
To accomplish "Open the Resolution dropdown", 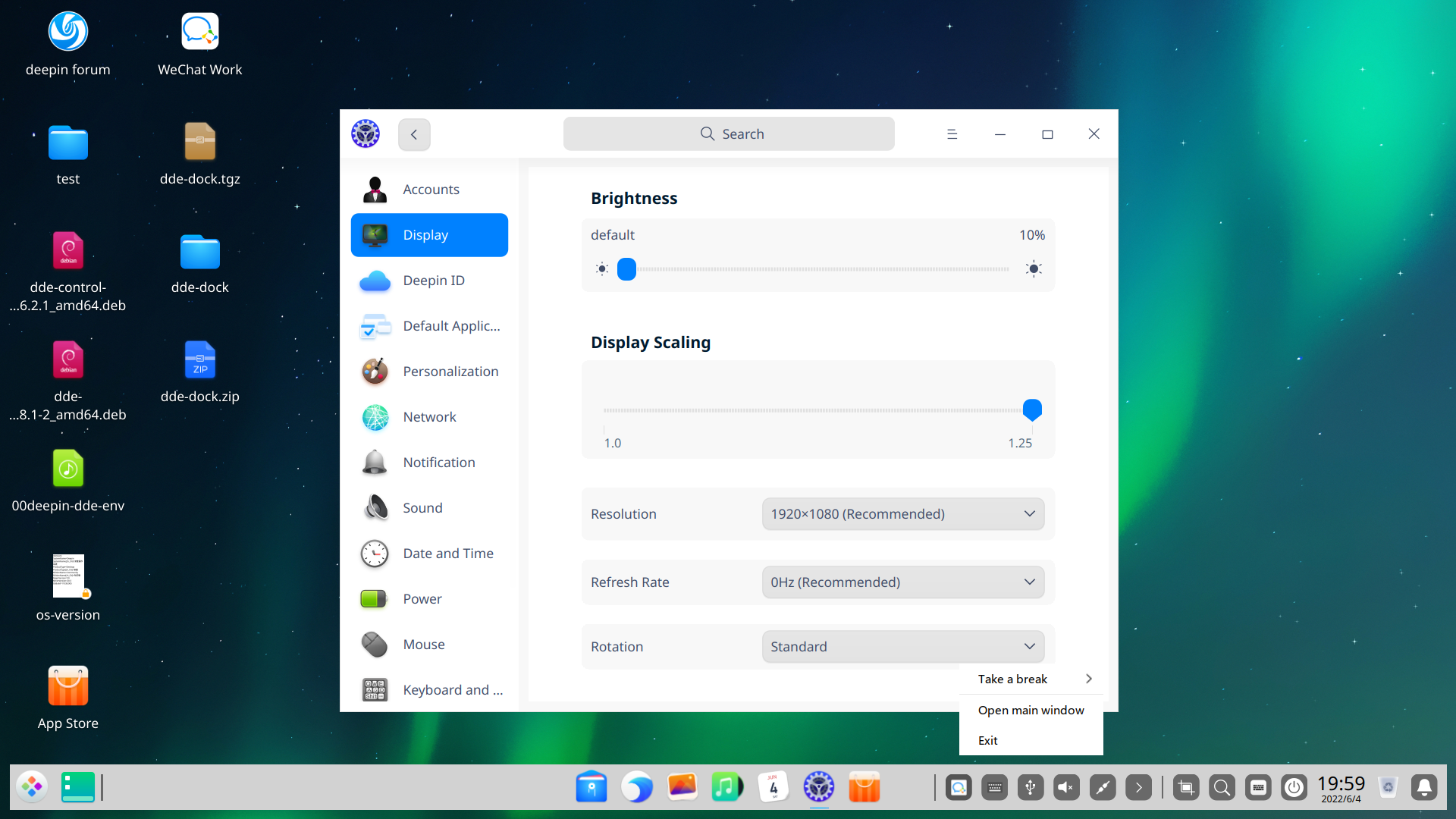I will (902, 513).
